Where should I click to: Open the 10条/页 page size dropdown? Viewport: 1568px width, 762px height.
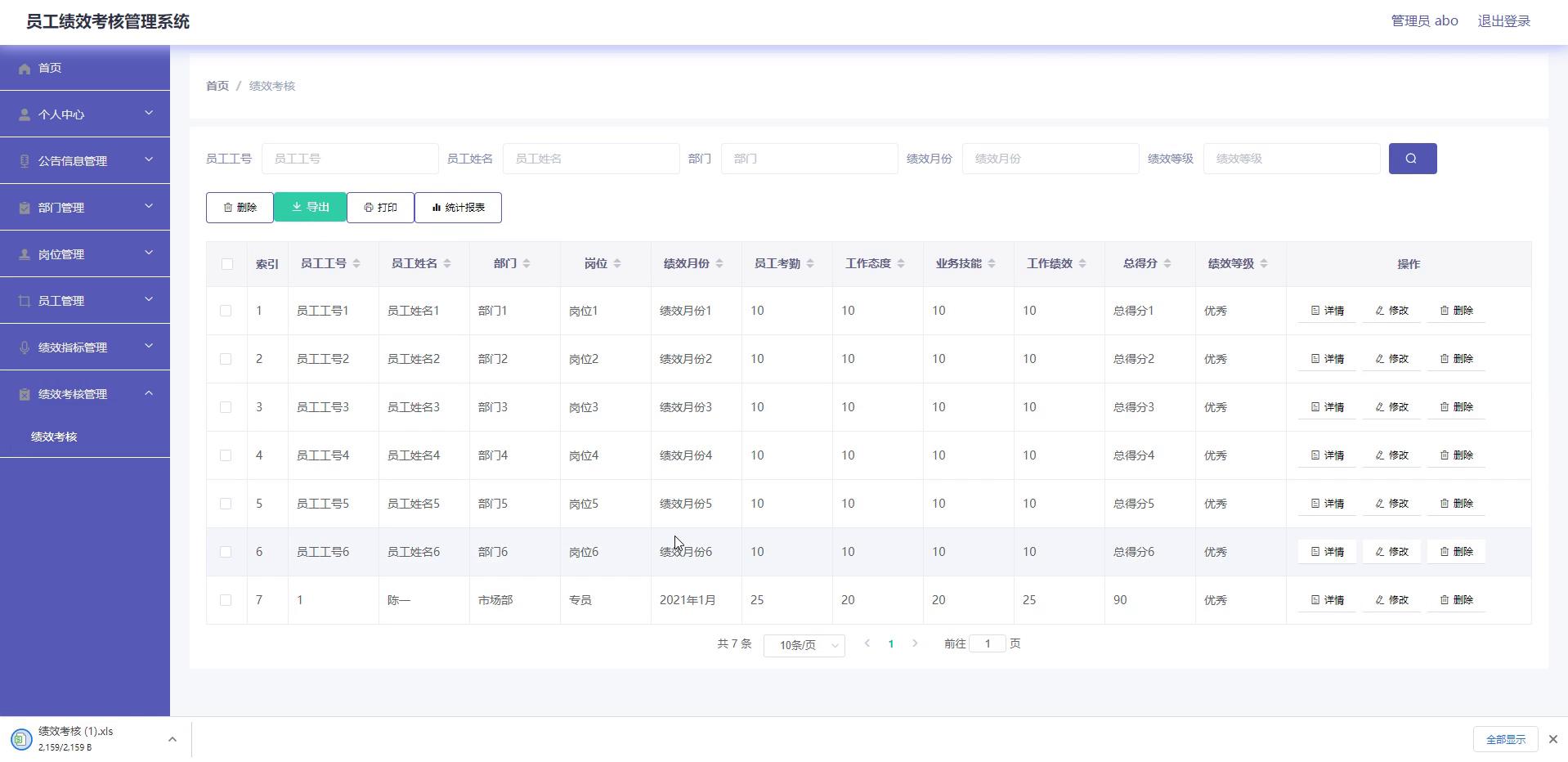(x=804, y=645)
